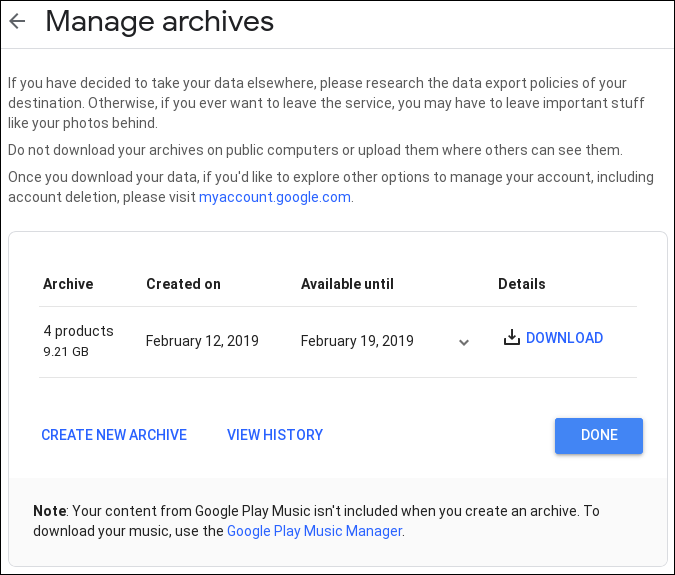Viewport: 675px width, 575px height.
Task: Click the DOWNLOAD link
Action: click(564, 338)
